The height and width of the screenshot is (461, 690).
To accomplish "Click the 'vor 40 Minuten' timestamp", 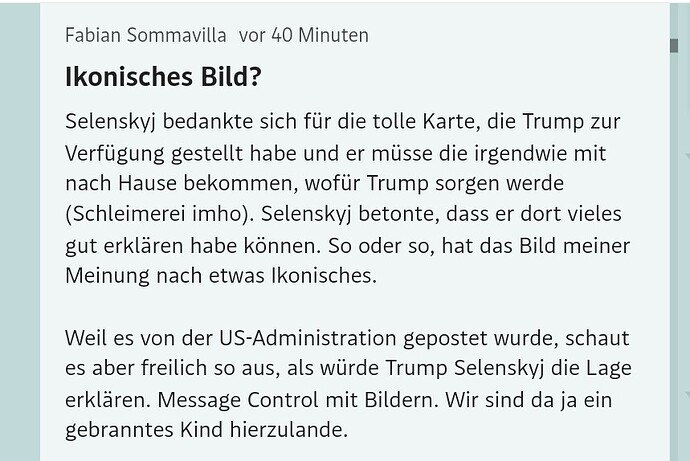I will 304,35.
